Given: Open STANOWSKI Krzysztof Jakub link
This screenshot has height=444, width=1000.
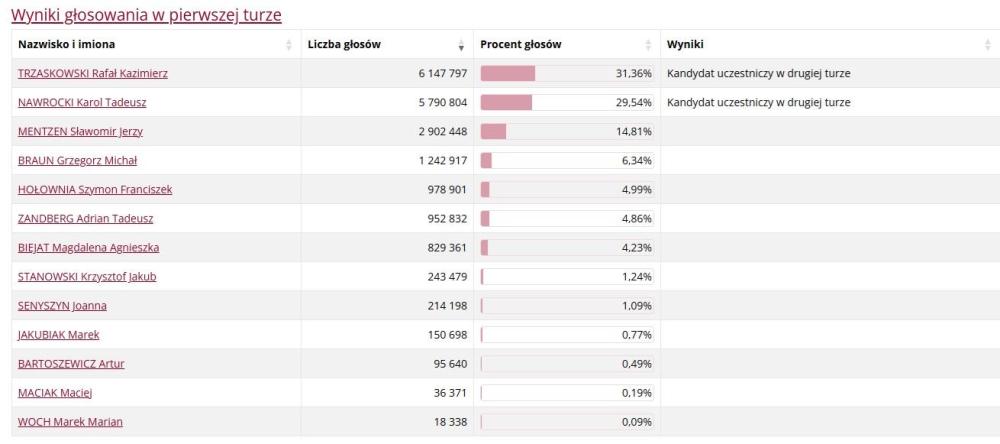Looking at the screenshot, I should point(87,277).
